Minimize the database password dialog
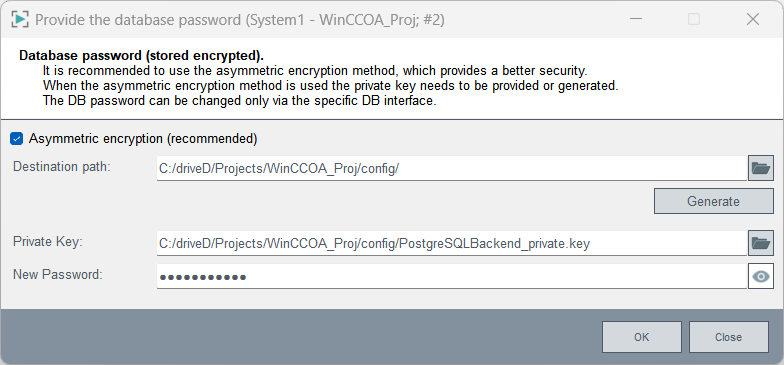The image size is (784, 365). point(636,20)
